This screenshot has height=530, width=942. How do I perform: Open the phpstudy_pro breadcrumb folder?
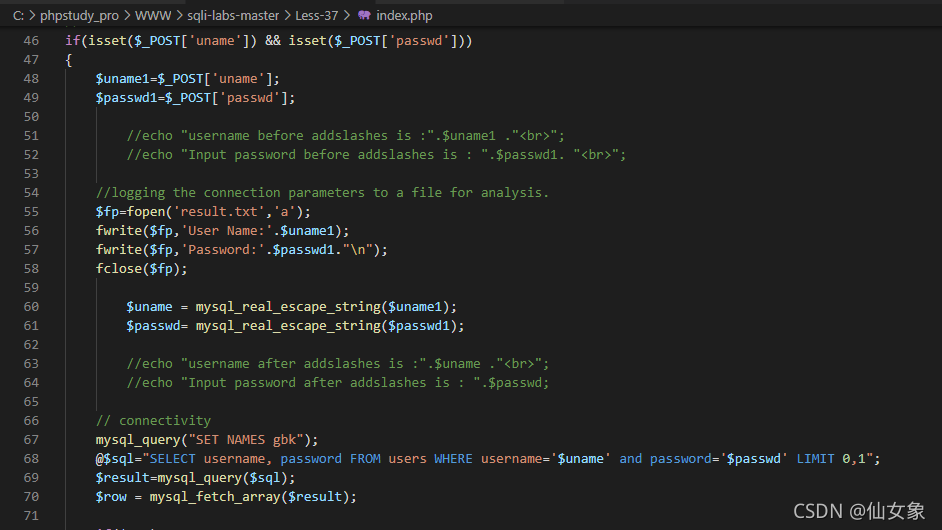tap(79, 16)
